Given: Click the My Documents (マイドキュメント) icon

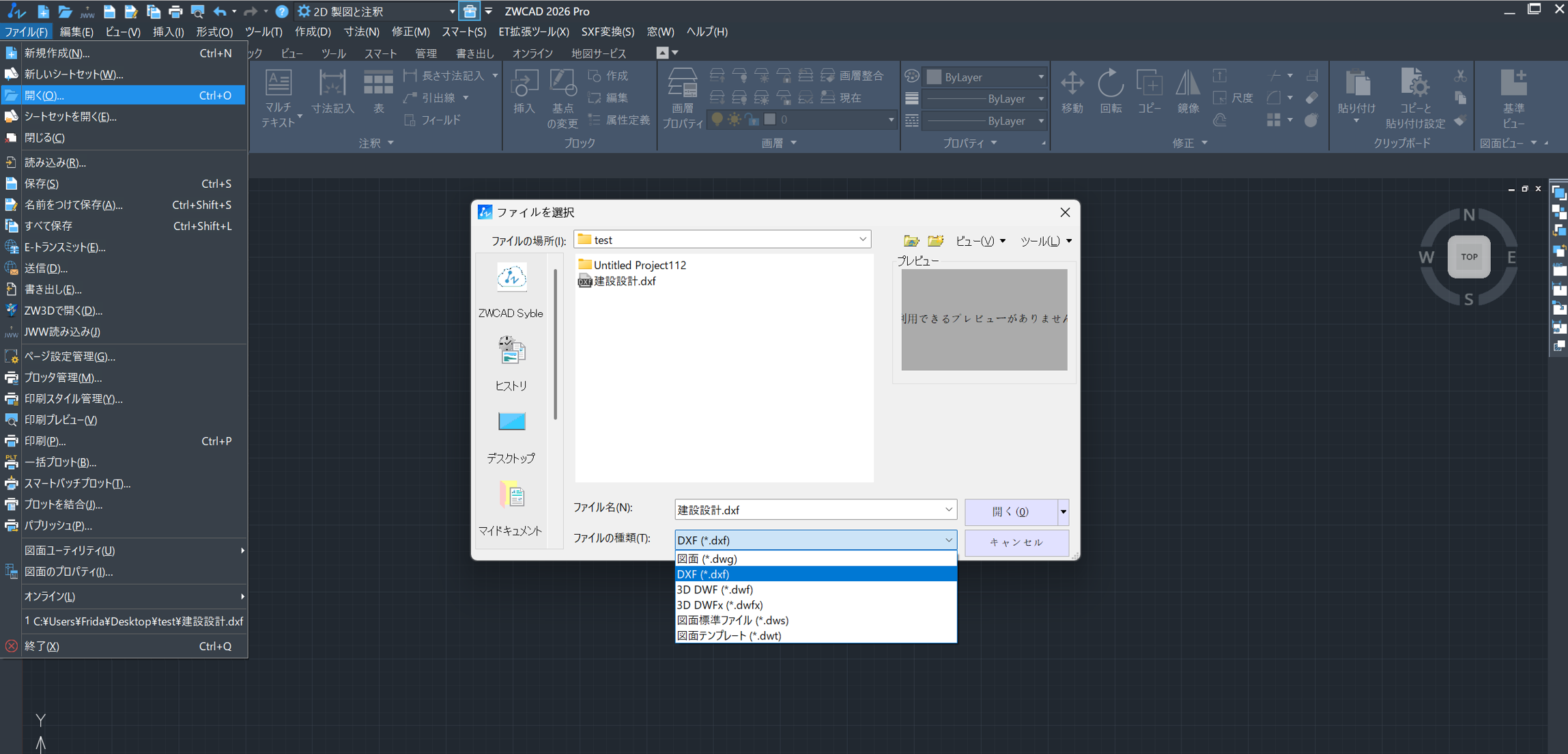Looking at the screenshot, I should coord(511,495).
